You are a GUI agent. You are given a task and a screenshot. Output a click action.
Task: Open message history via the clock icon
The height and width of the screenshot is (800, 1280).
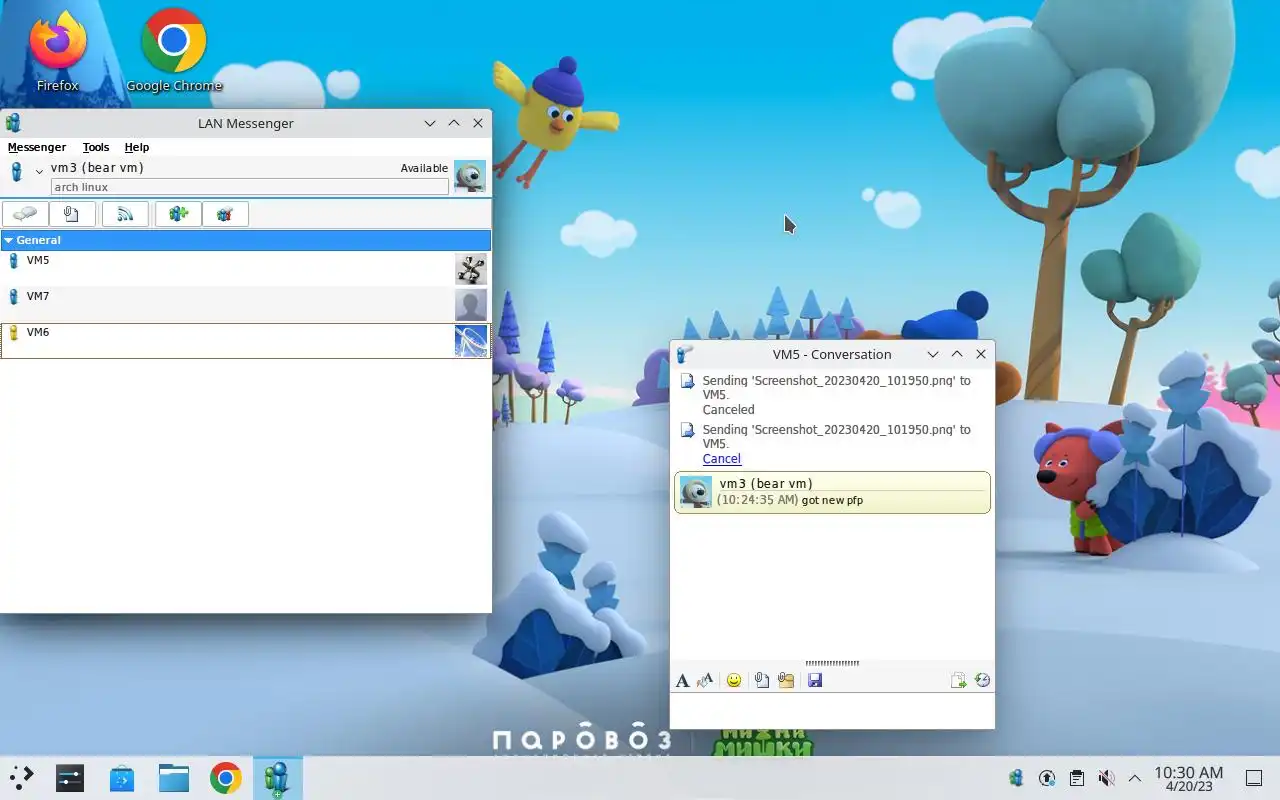pos(982,681)
